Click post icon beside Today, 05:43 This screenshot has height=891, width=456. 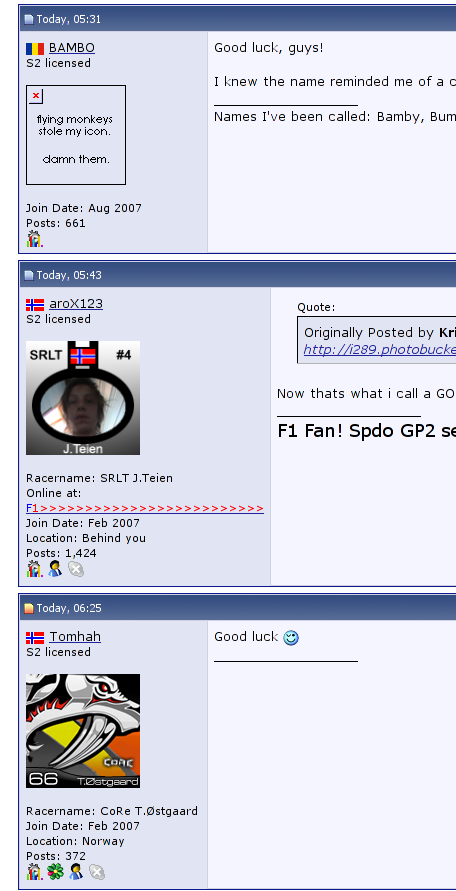[x=28, y=275]
